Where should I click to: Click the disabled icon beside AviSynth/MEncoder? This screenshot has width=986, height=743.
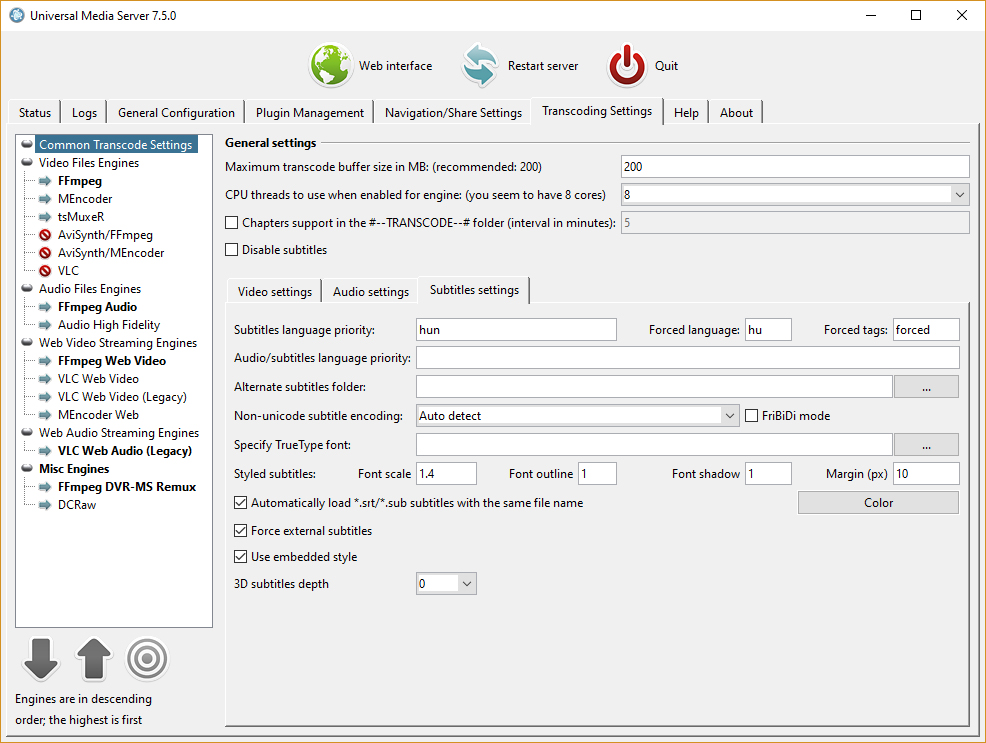[x=45, y=253]
